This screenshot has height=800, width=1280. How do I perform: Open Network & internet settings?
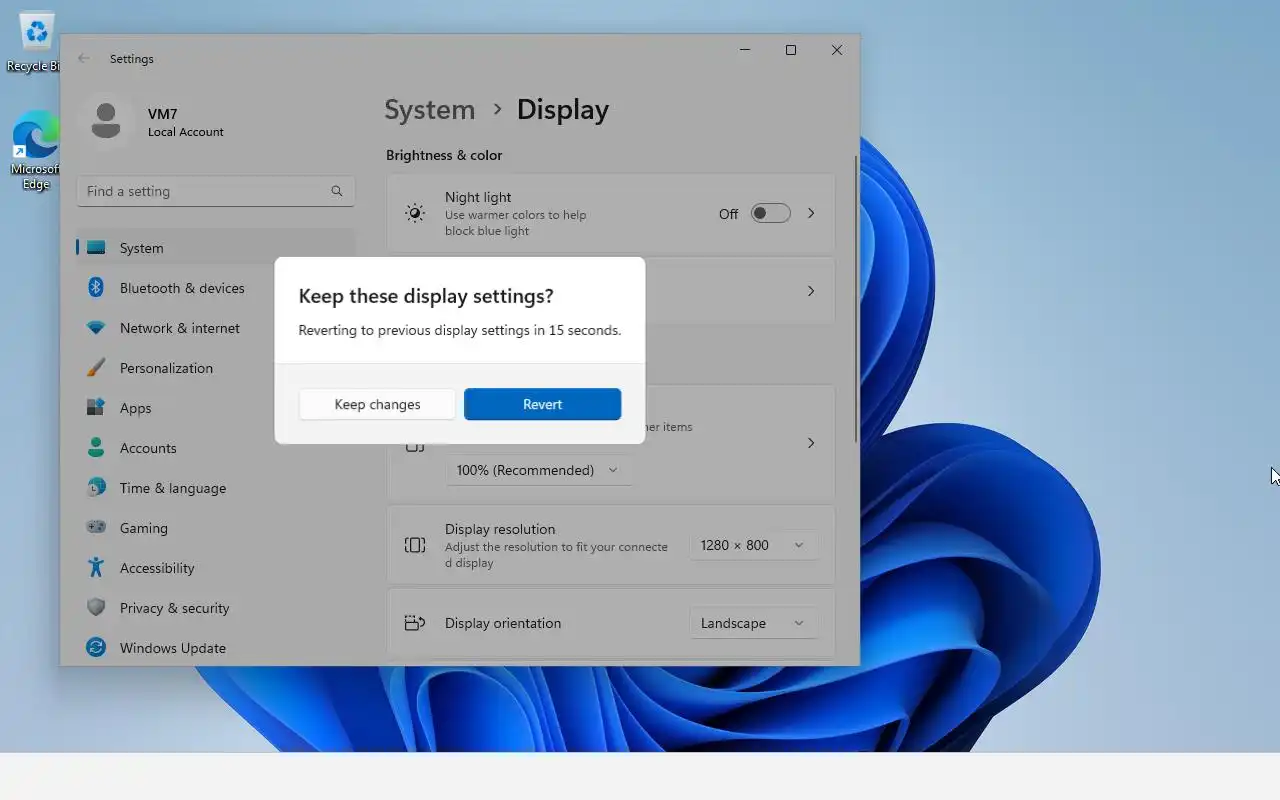pyautogui.click(x=215, y=328)
